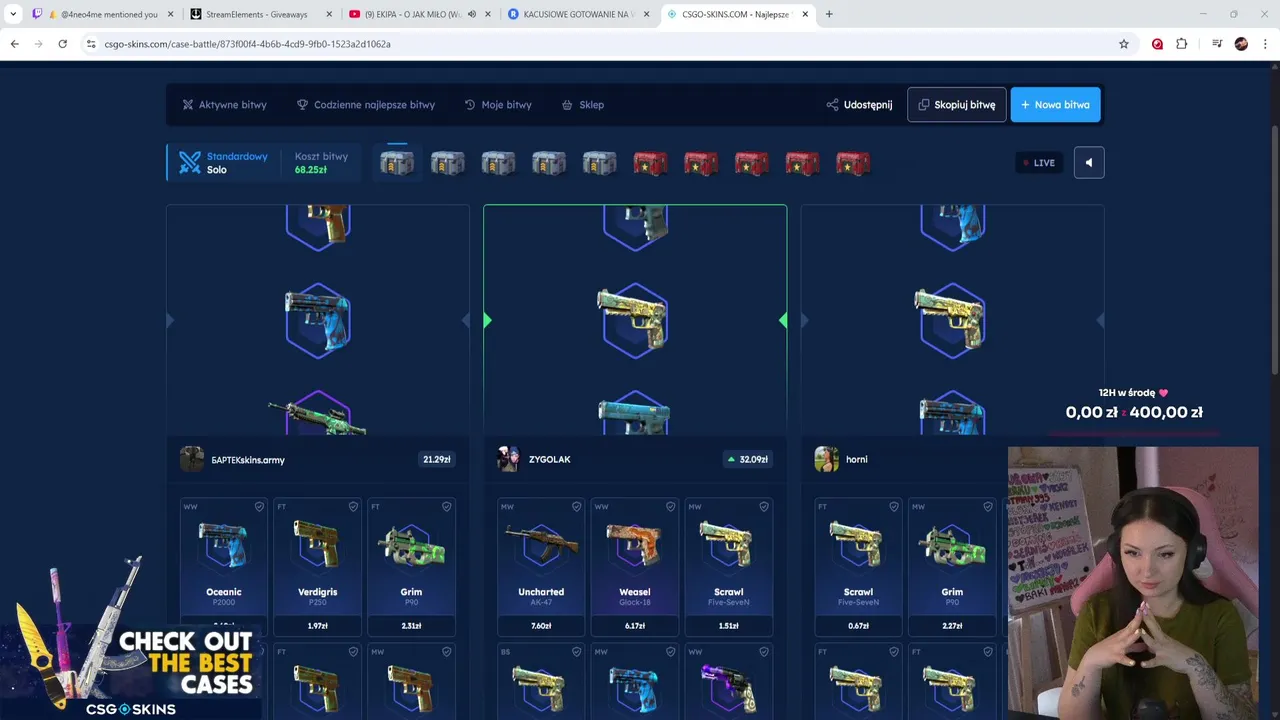1280x720 pixels.
Task: Open the Oceanic P2000 item card
Action: [x=224, y=567]
